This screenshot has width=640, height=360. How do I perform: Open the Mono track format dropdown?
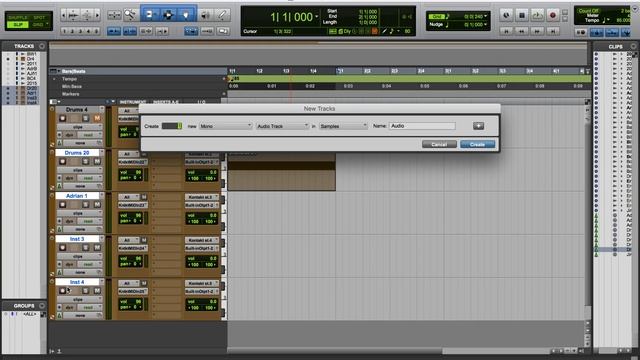coord(225,126)
